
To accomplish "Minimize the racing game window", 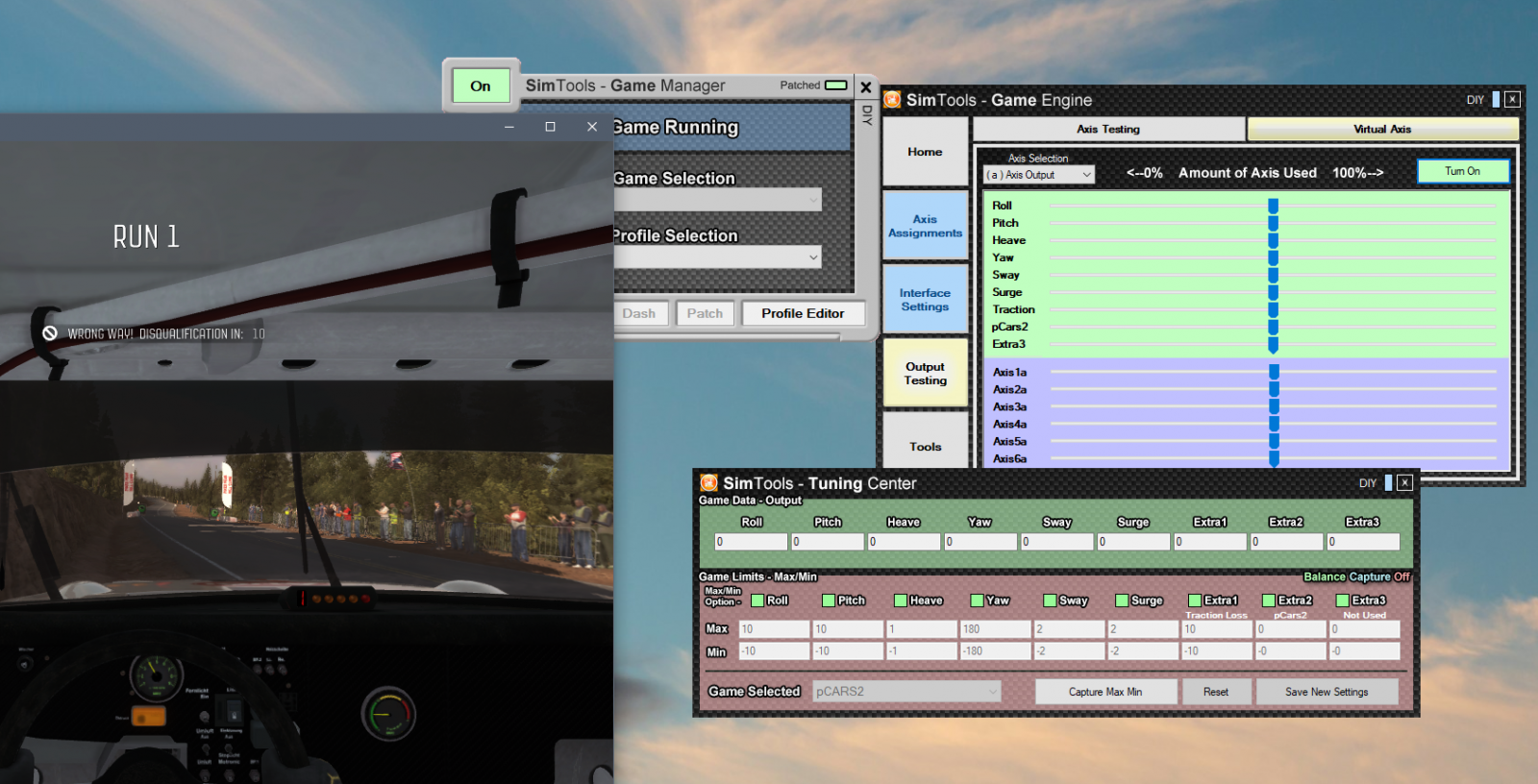I will [x=509, y=127].
